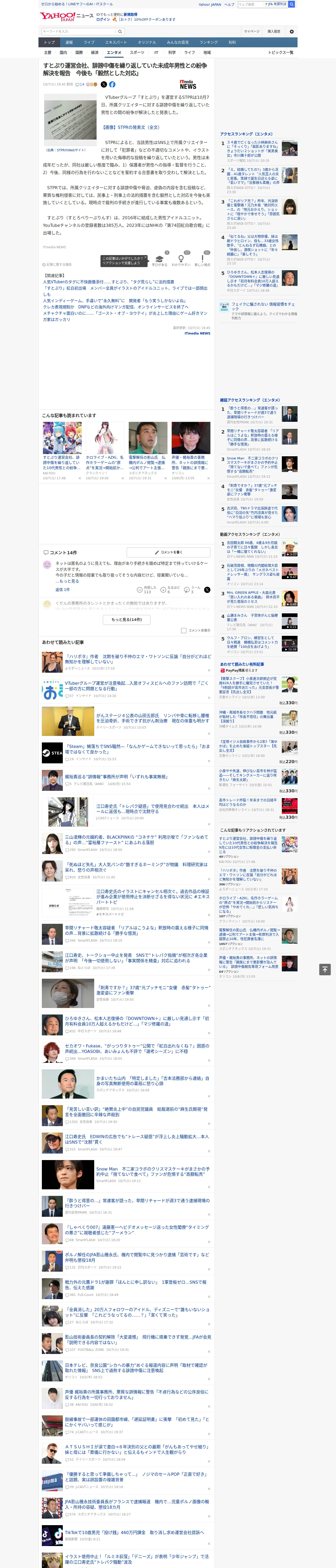Select the みんなの意見 navigation tab
The width and height of the screenshot is (336, 1568).
(177, 43)
